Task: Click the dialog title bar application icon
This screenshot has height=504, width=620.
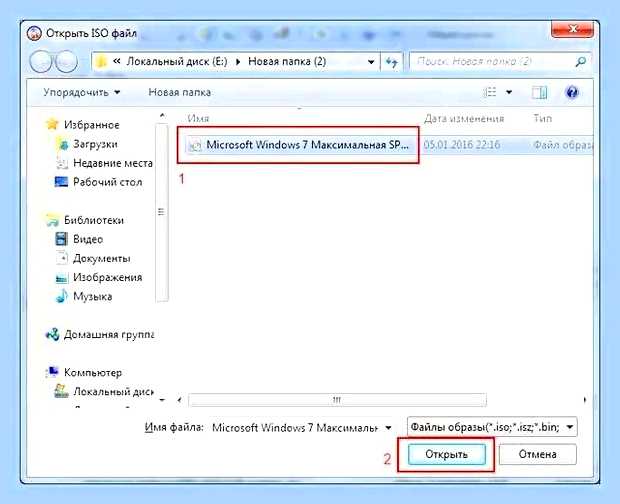Action: click(34, 33)
